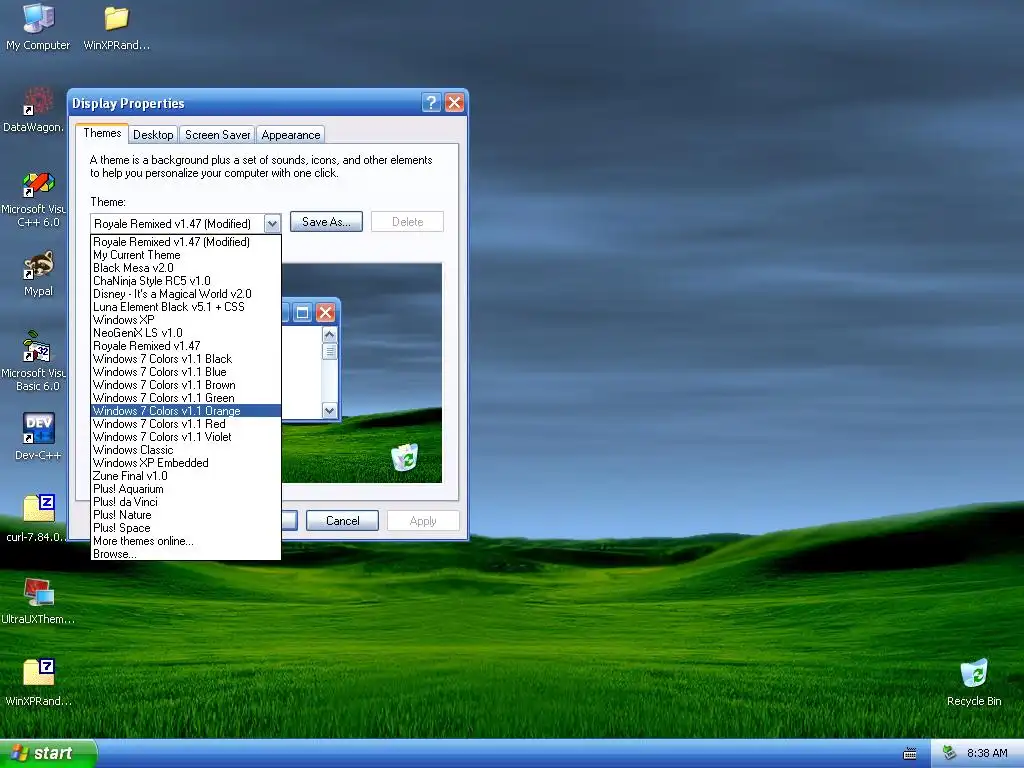Viewport: 1024px width, 768px height.
Task: Pick the Plus! Nature theme
Action: 185,515
